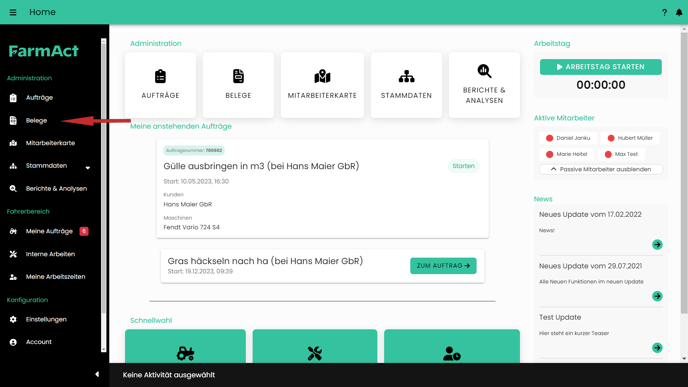The height and width of the screenshot is (387, 688).
Task: Go to Meine Aufträge in sidebar
Action: pos(49,231)
